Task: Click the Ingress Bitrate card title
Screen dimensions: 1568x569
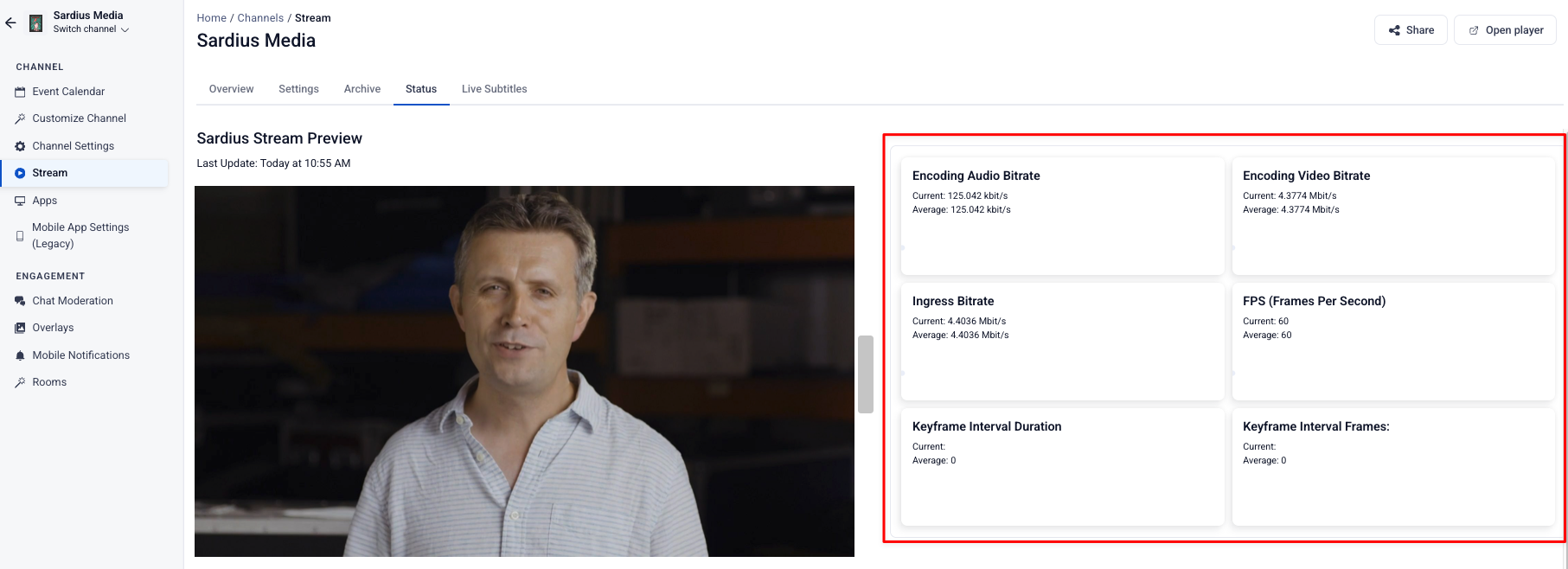Action: click(953, 301)
